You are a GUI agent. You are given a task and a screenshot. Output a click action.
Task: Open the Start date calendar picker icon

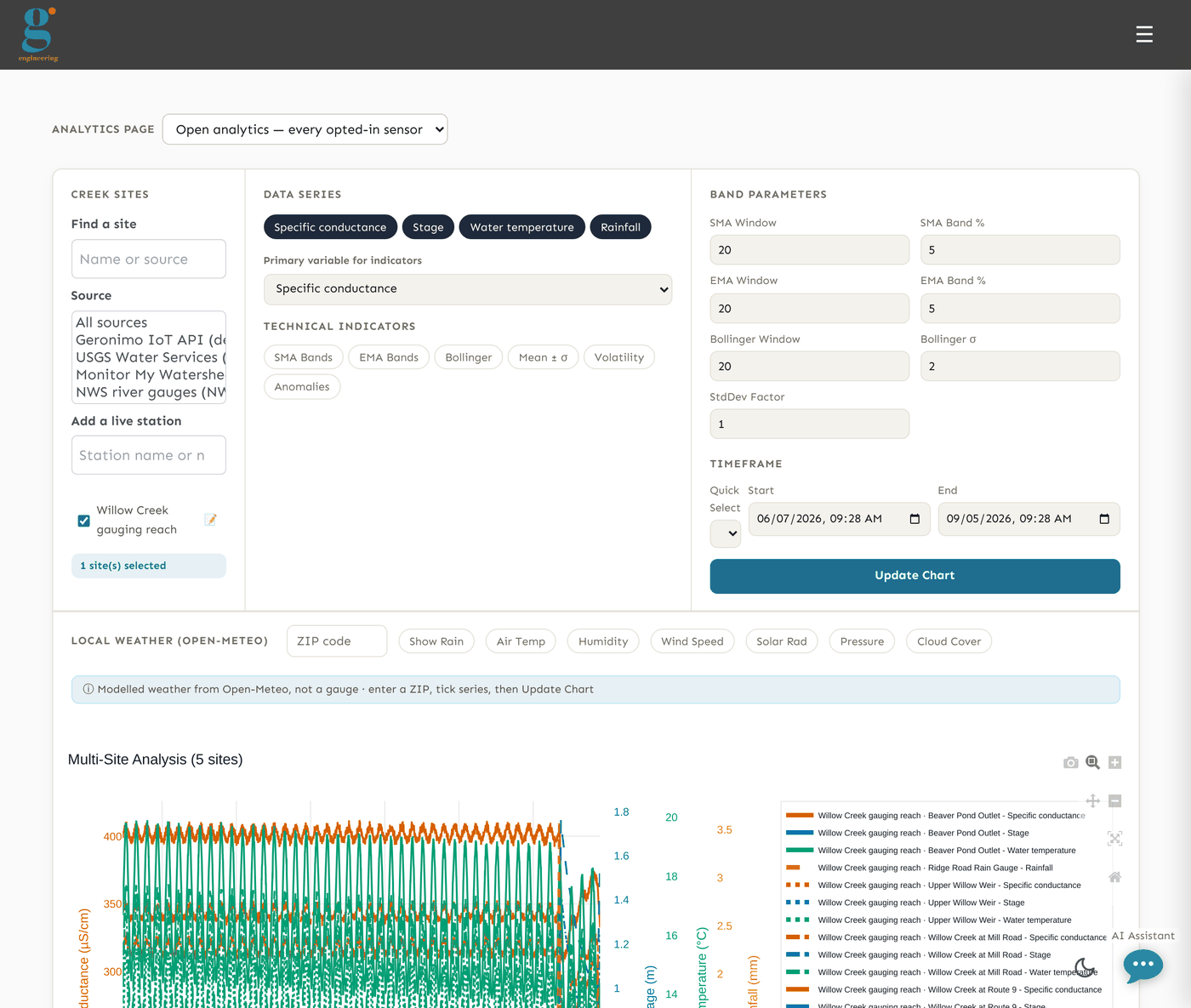tap(915, 519)
